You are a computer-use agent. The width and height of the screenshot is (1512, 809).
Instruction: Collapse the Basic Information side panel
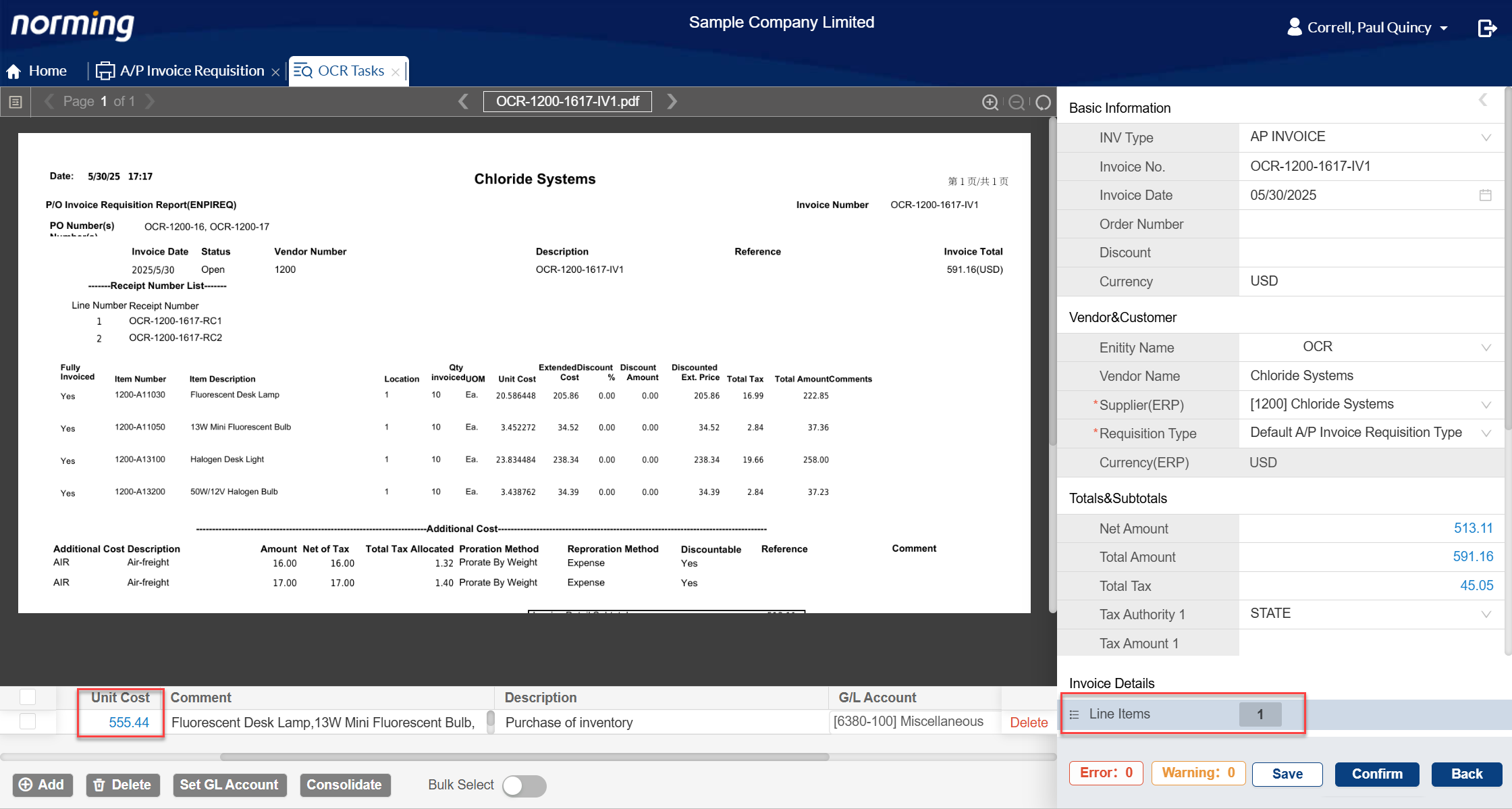click(1483, 100)
